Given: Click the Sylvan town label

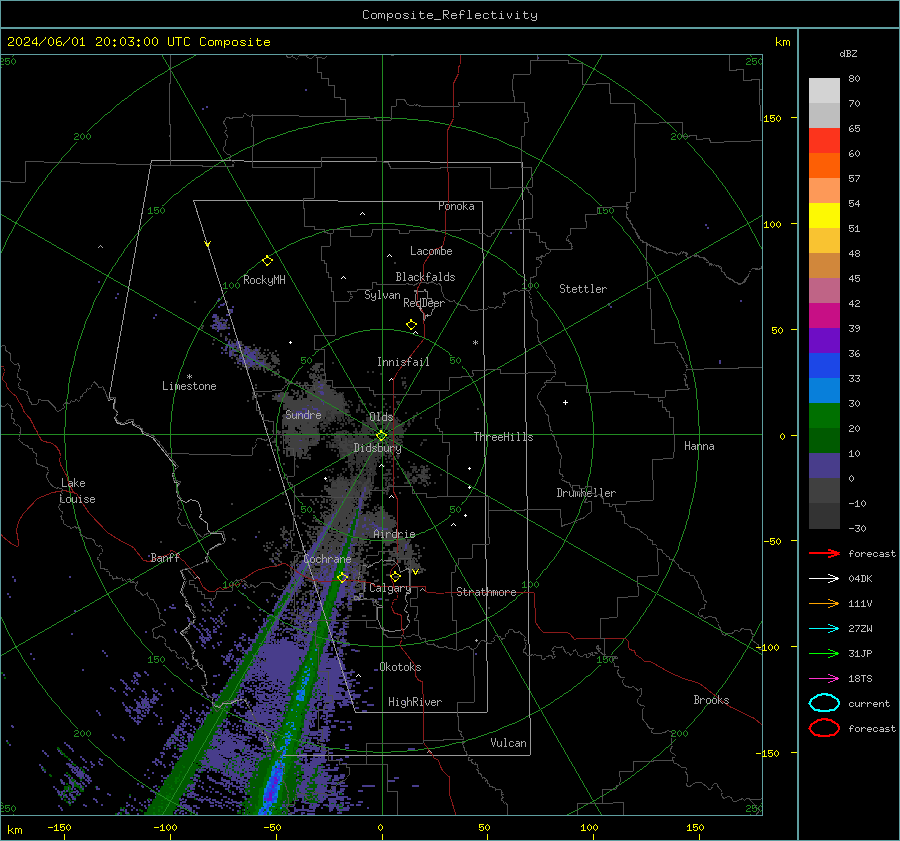Looking at the screenshot, I should coord(382,295).
